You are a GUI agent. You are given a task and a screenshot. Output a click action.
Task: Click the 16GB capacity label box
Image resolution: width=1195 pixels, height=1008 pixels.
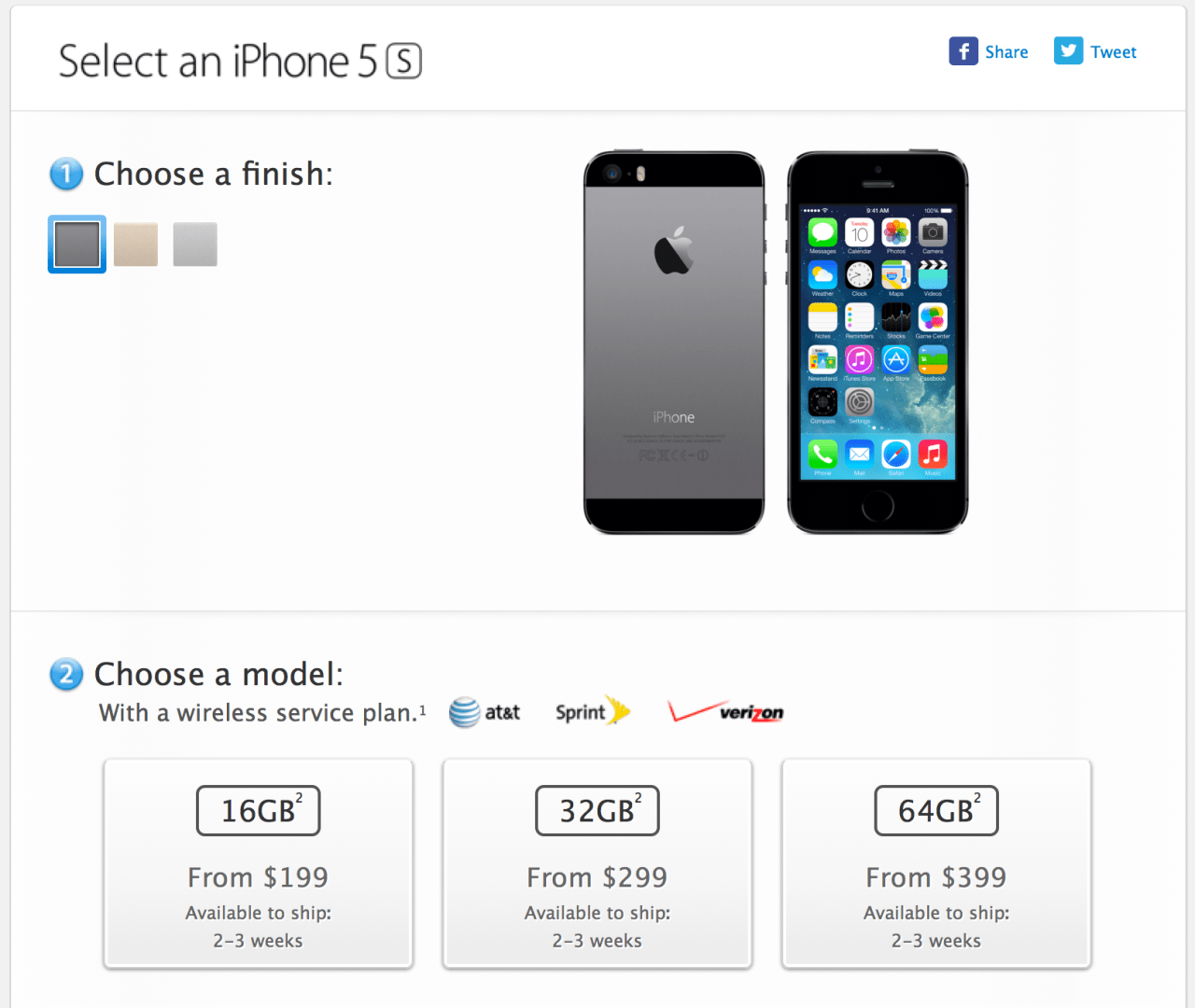click(x=259, y=811)
